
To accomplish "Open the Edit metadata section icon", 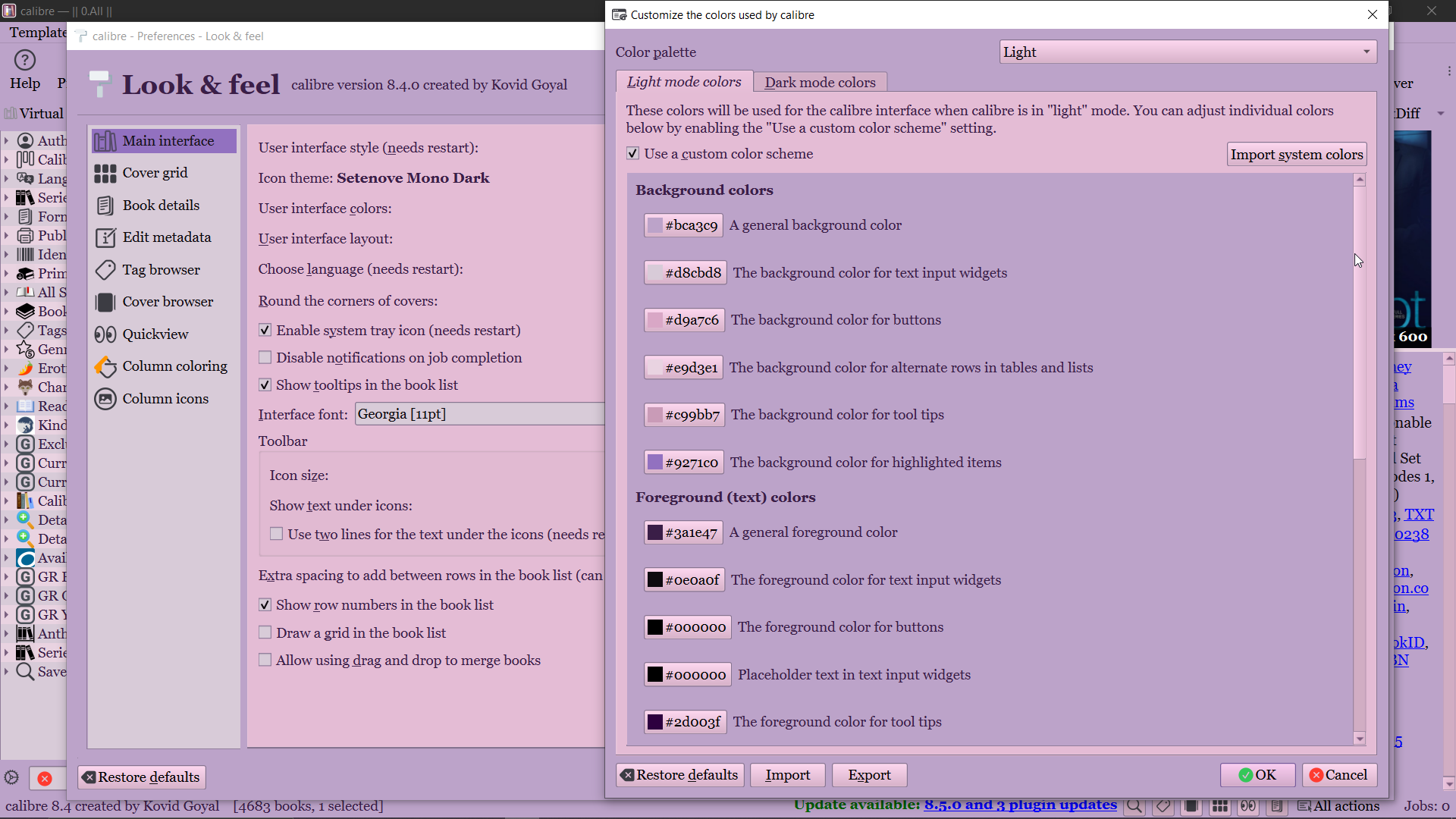I will click(x=105, y=238).
